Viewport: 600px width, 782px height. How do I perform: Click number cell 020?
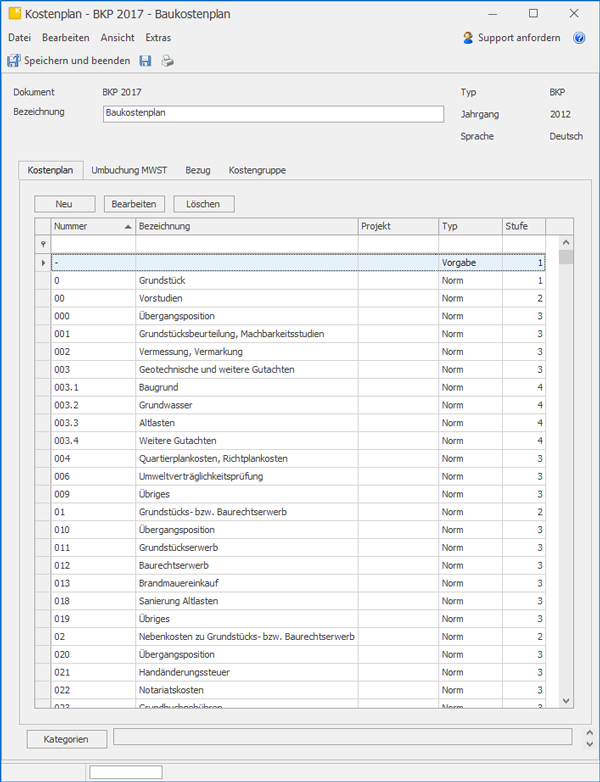(93, 655)
